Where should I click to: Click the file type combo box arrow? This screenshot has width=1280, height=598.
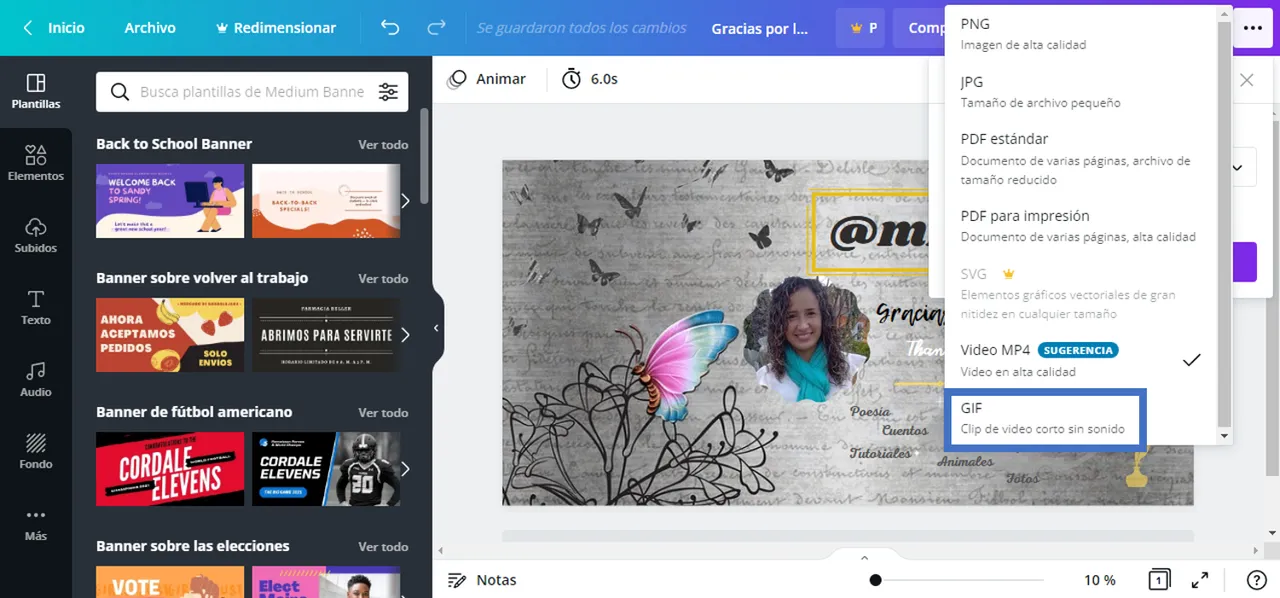1238,167
